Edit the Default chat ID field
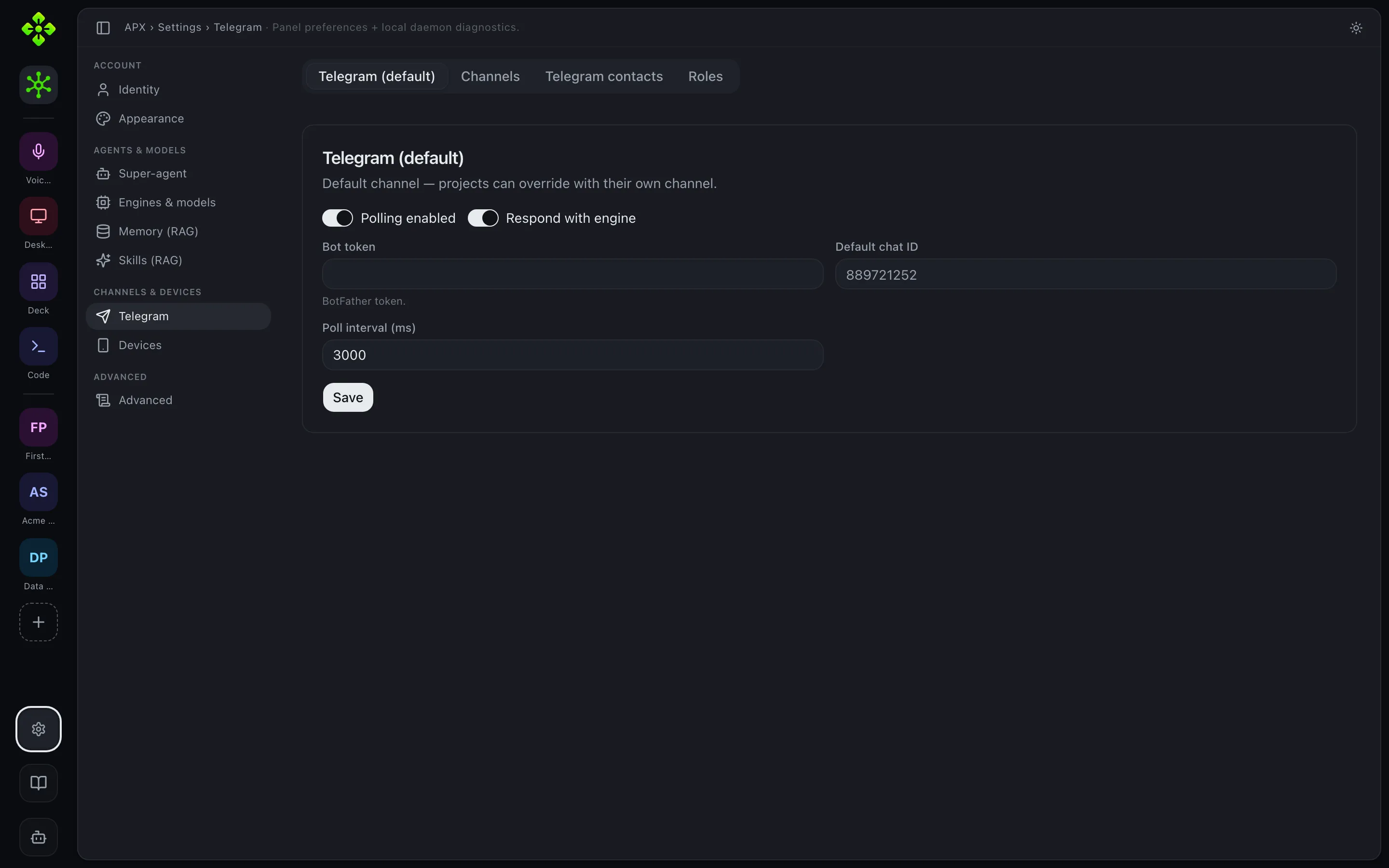Screen dimensions: 1389x868 tap(1085, 274)
